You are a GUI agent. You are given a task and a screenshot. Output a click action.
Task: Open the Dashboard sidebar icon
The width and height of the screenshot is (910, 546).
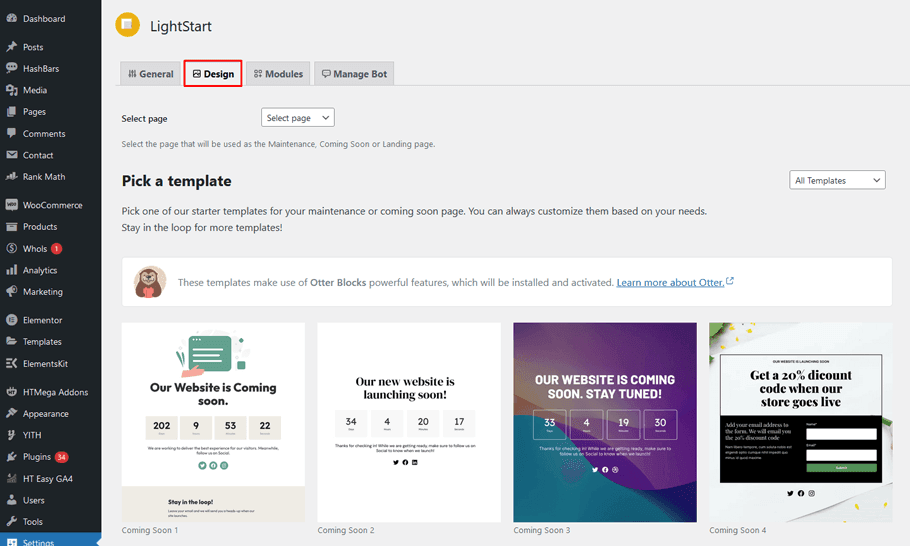12,18
